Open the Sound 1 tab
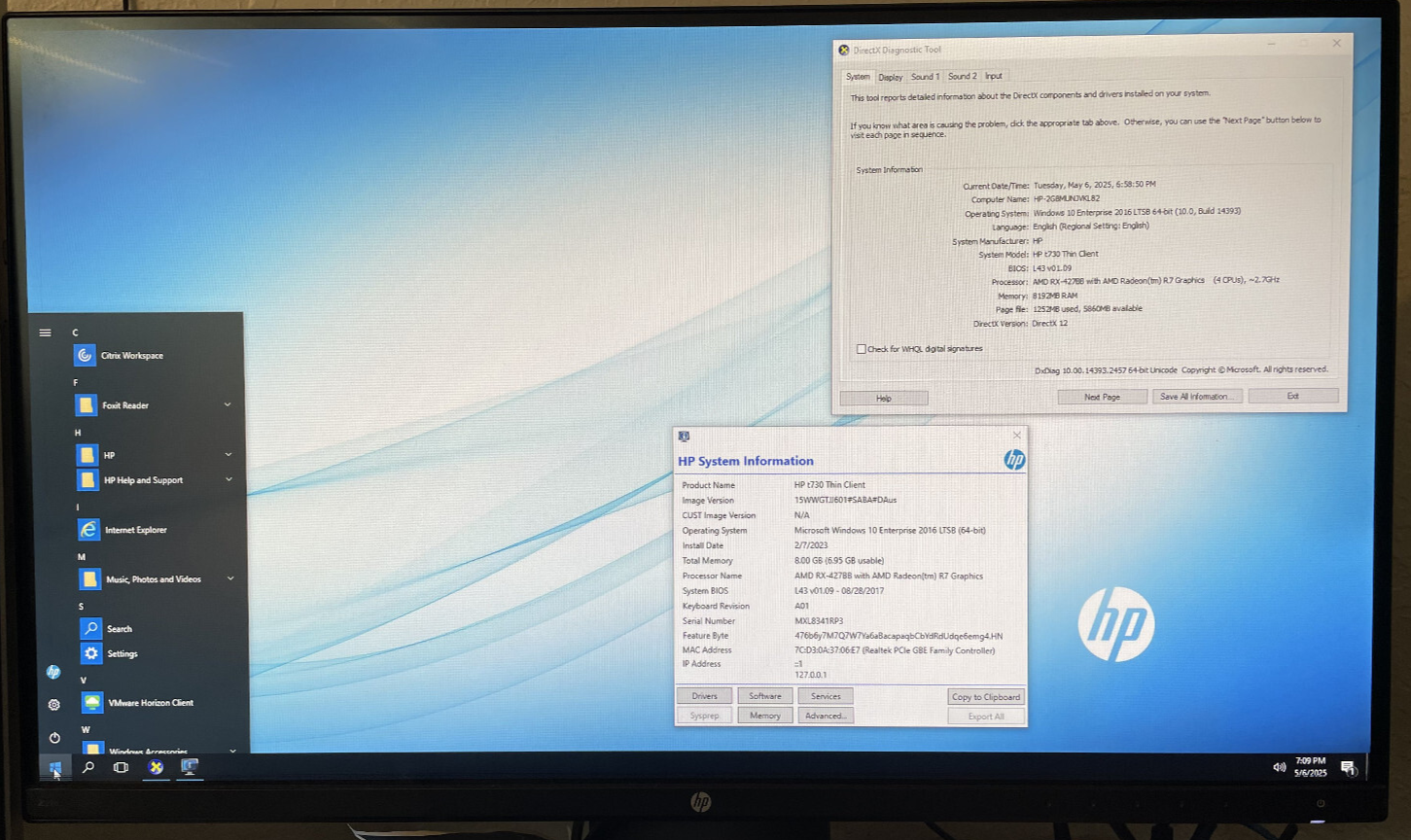Screen dimensions: 1411x840 [925, 77]
